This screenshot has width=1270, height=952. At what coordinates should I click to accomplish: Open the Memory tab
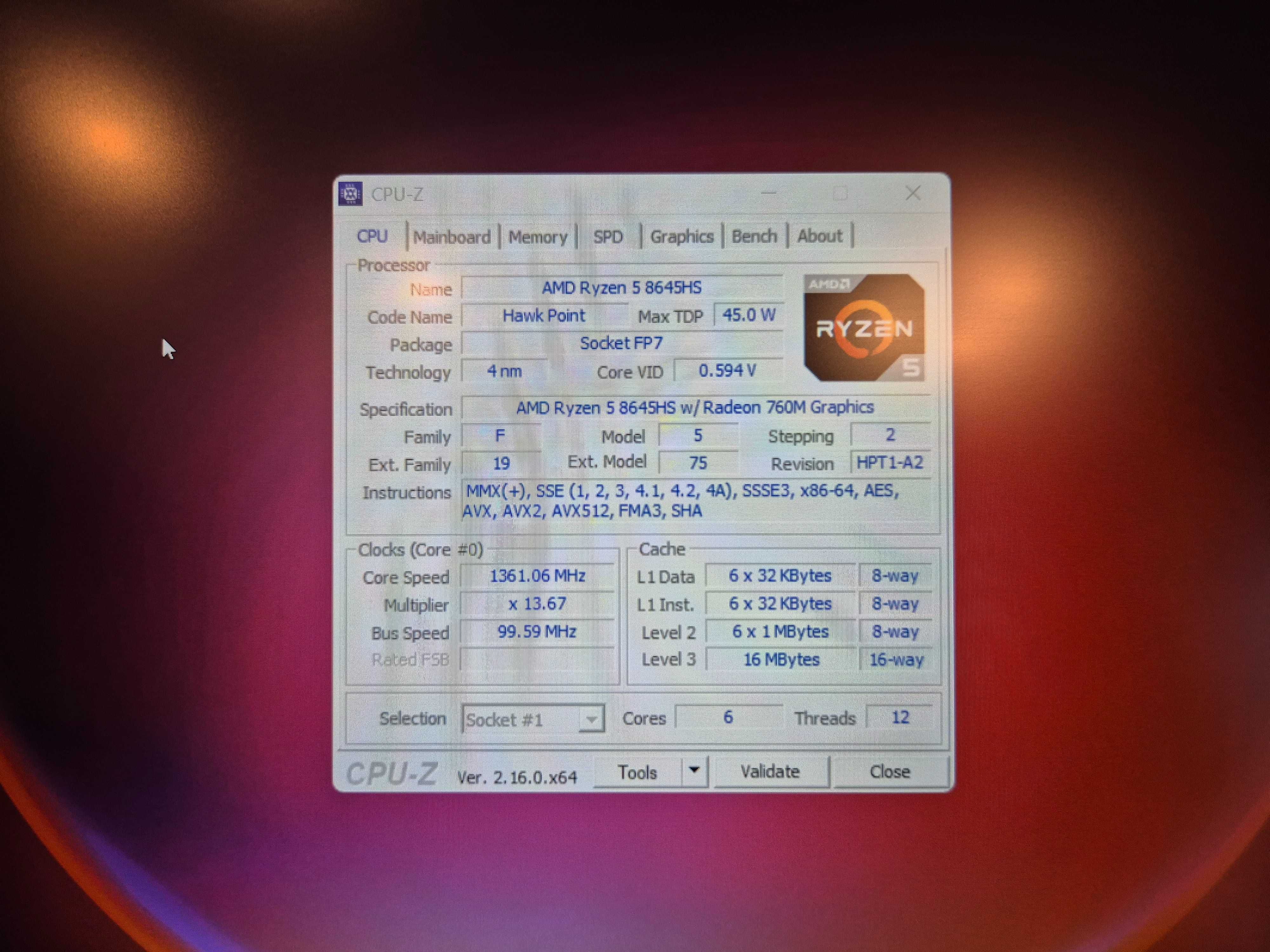click(538, 237)
